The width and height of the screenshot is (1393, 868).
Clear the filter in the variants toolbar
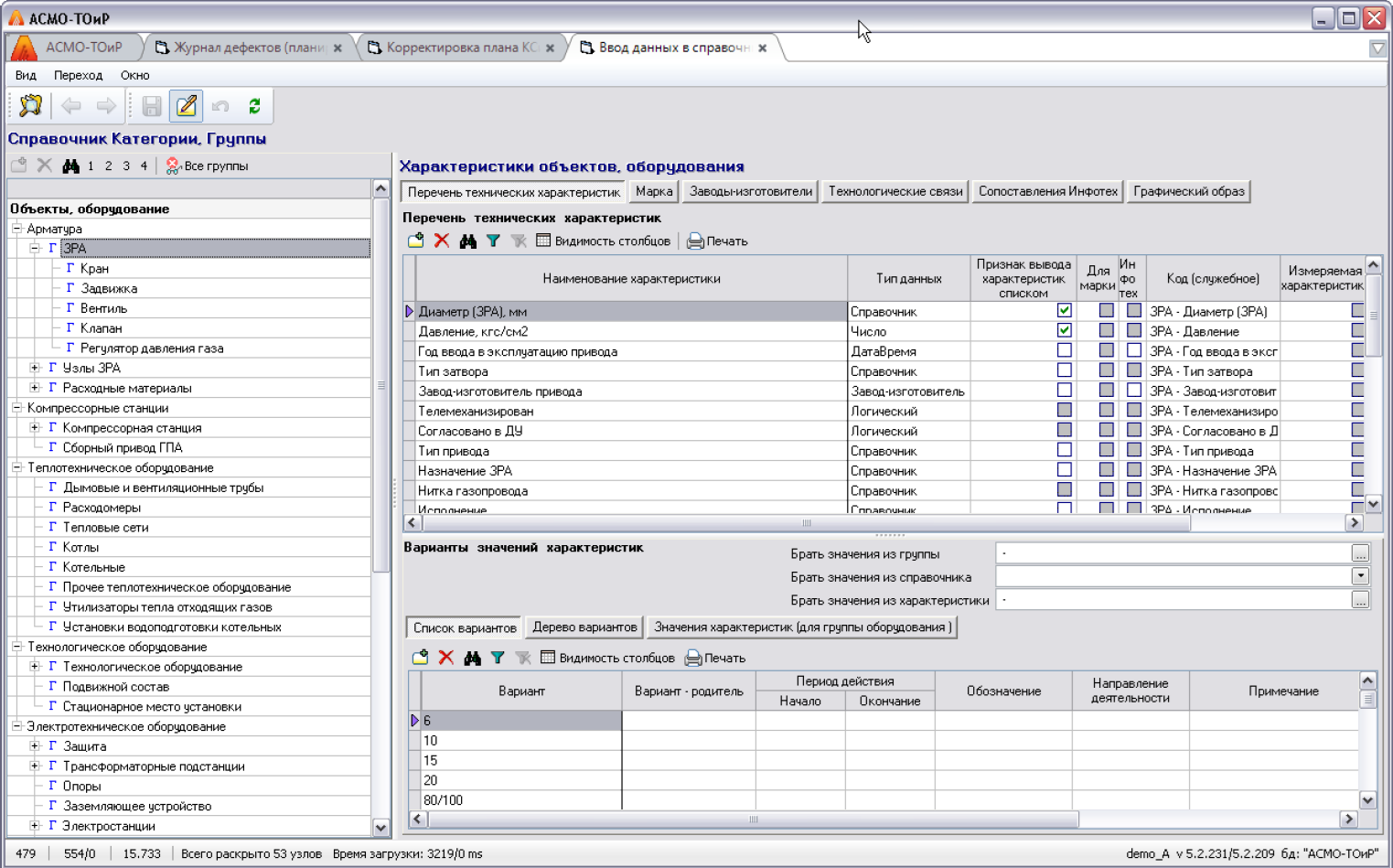tap(523, 658)
